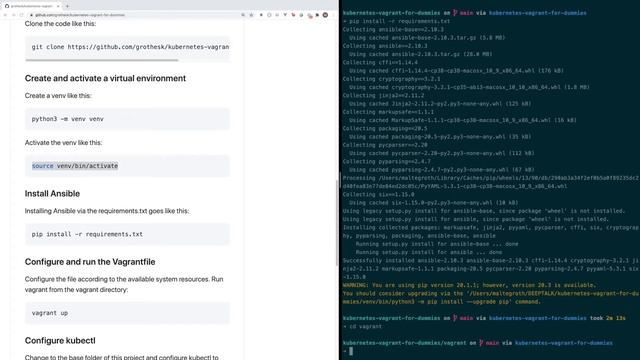The width and height of the screenshot is (640, 360).
Task: Click 'kubernetes-vagrant-for-dummies/vagrant' prompt path
Action: click(404, 343)
